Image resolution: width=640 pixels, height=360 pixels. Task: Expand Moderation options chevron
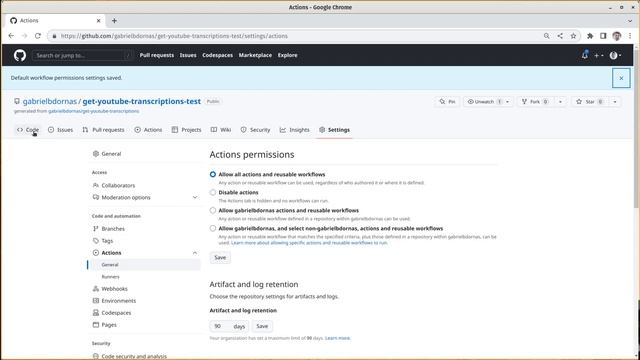click(x=195, y=198)
